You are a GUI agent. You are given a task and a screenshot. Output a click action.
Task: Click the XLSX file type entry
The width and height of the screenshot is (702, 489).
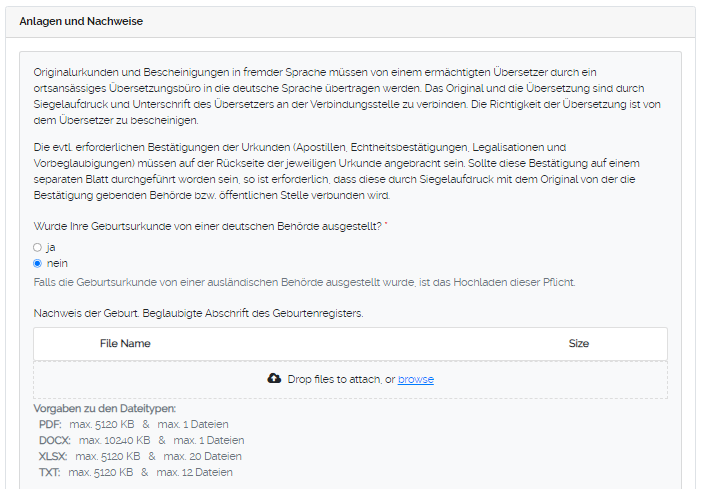click(54, 456)
